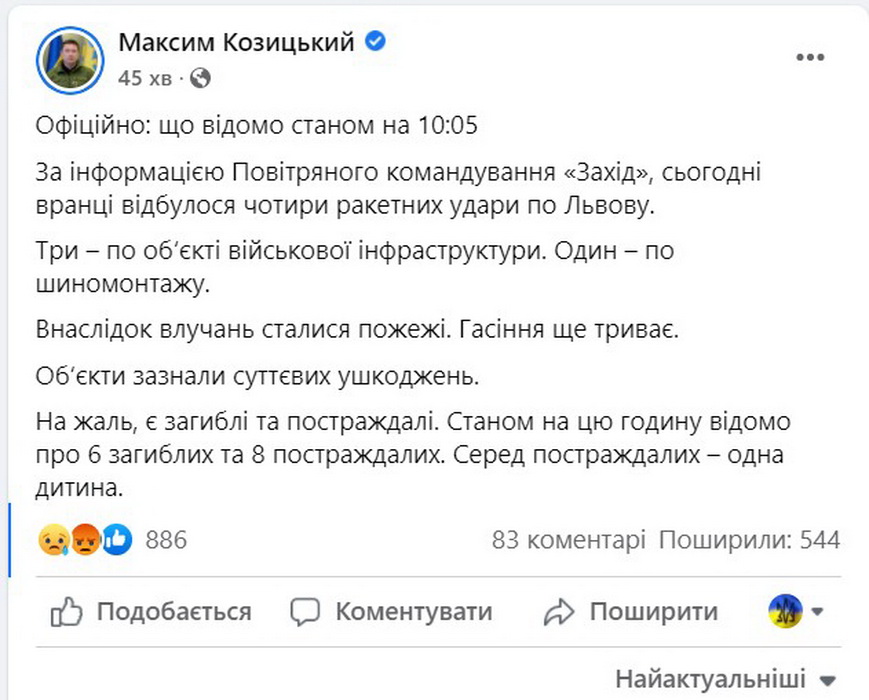The image size is (869, 700).
Task: Open the 'Поширили: 544' shares list
Action: [x=749, y=540]
